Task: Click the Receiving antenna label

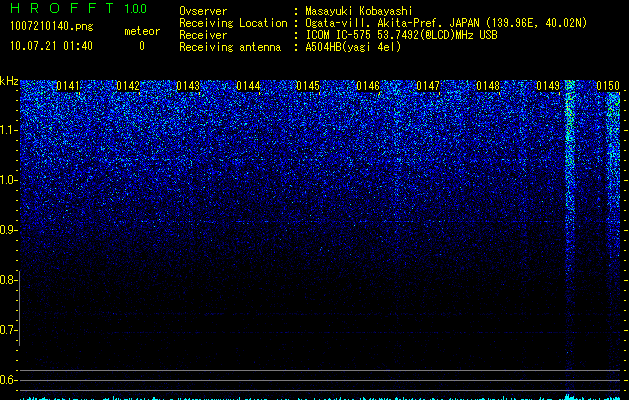Action: click(230, 47)
